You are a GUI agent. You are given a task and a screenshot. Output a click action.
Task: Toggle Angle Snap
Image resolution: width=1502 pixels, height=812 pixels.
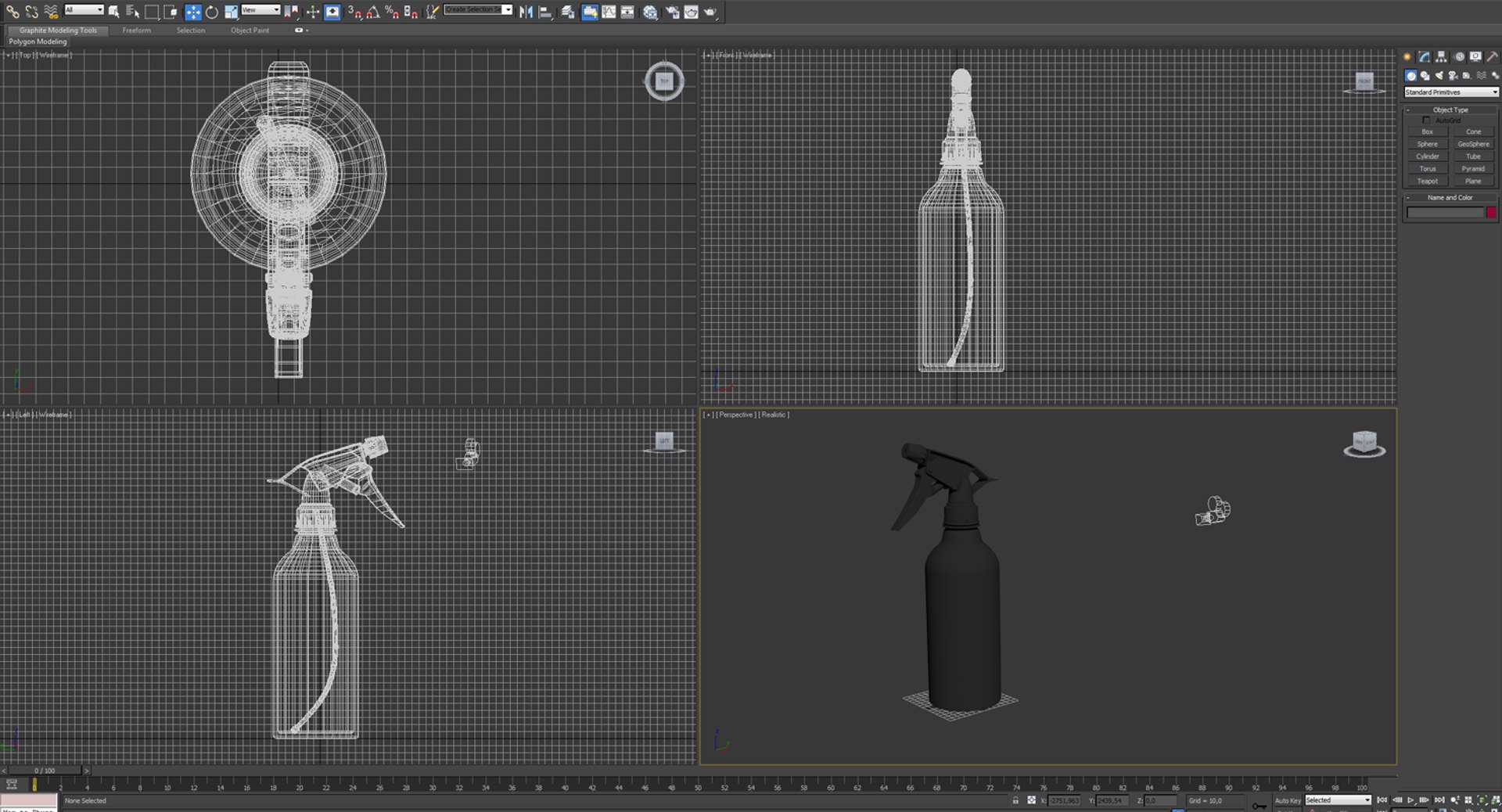373,12
